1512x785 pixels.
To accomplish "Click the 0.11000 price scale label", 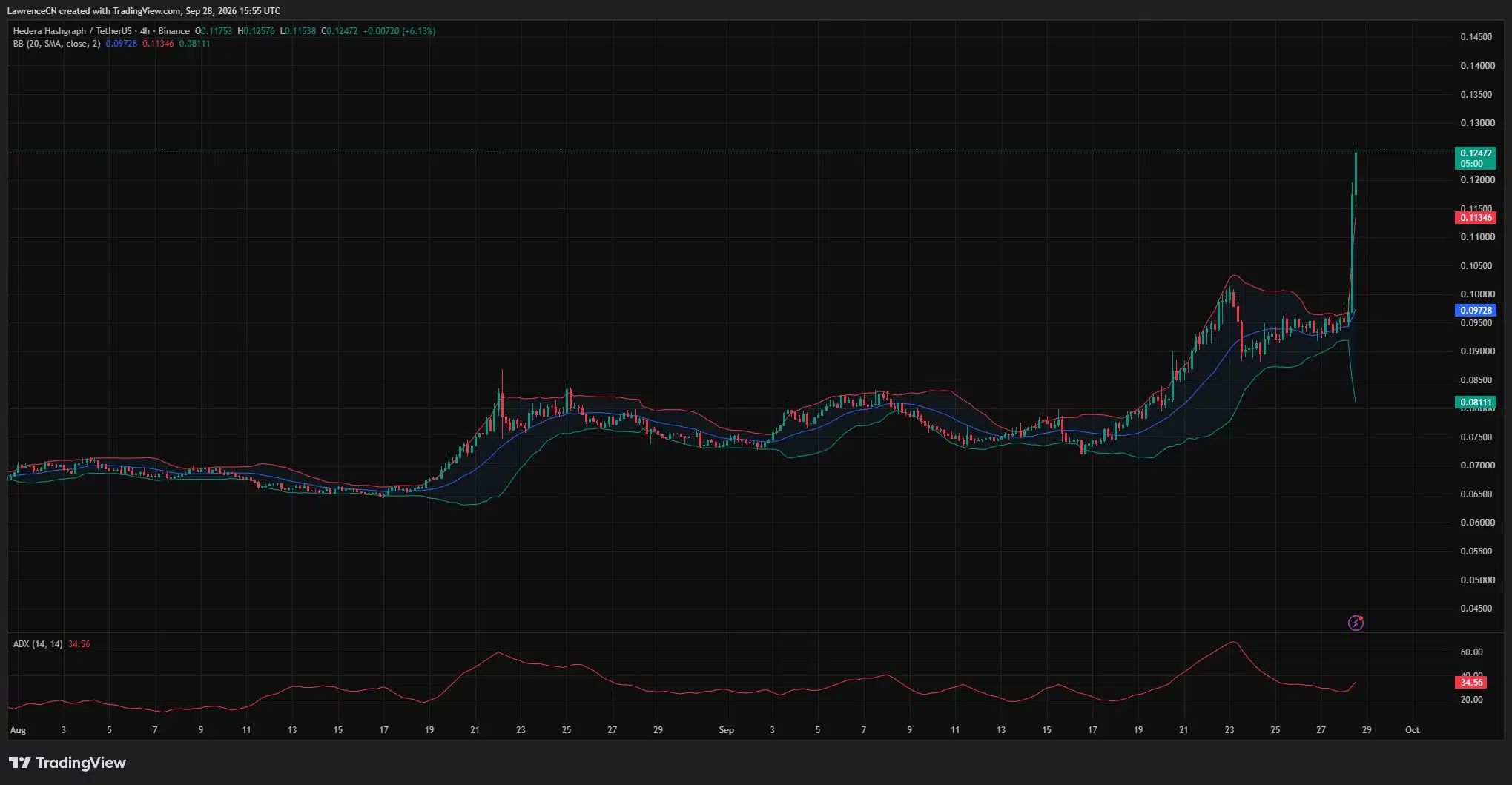I will coord(1477,237).
